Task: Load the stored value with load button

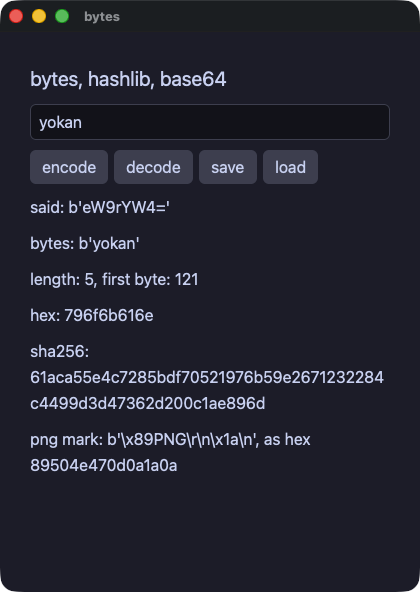Action: click(x=290, y=167)
